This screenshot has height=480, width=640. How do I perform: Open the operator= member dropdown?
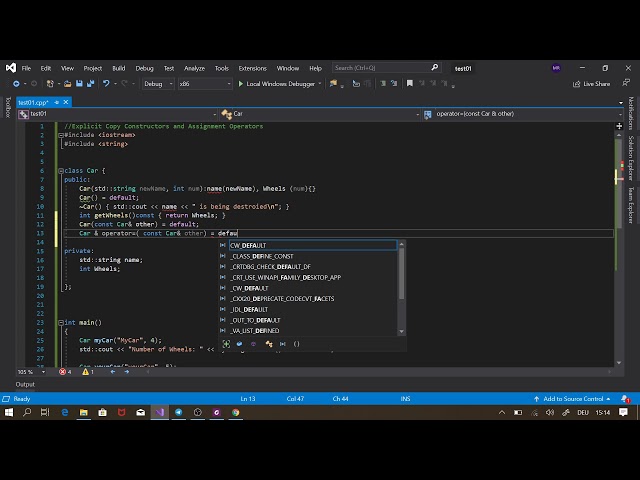pos(523,114)
